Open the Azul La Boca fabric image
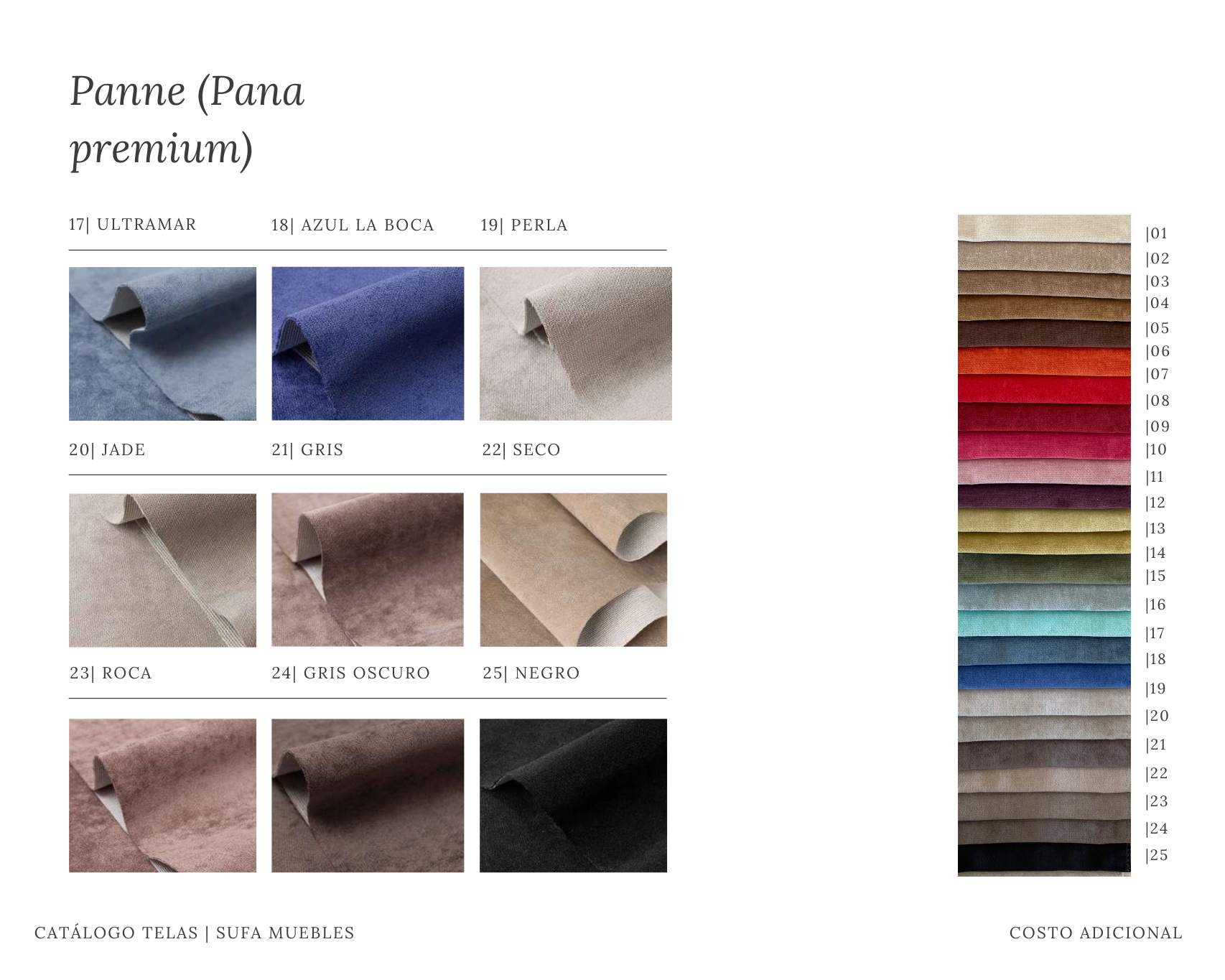This screenshot has height=980, width=1225. pyautogui.click(x=368, y=344)
